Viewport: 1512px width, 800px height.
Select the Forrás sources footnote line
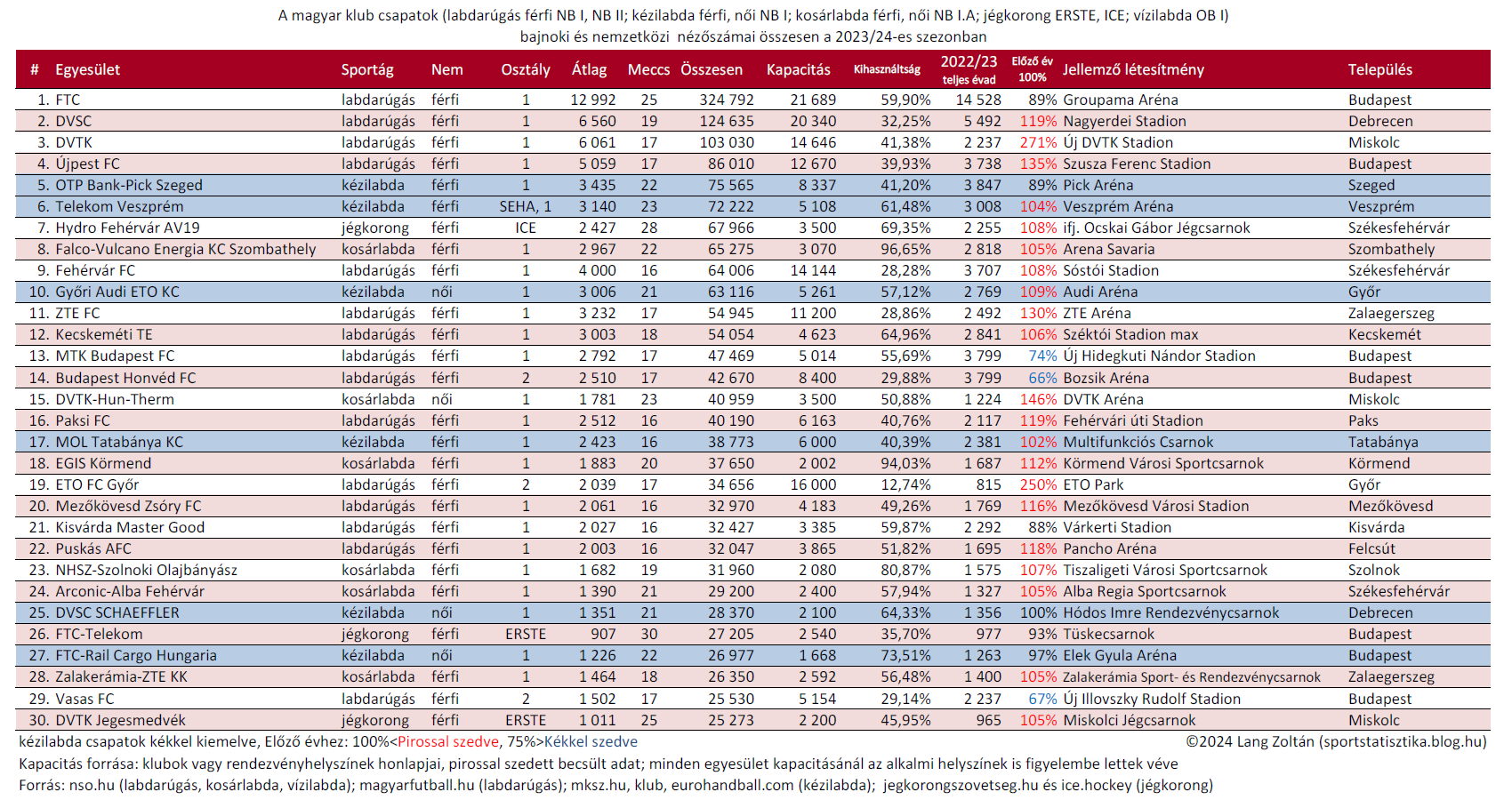[x=615, y=785]
